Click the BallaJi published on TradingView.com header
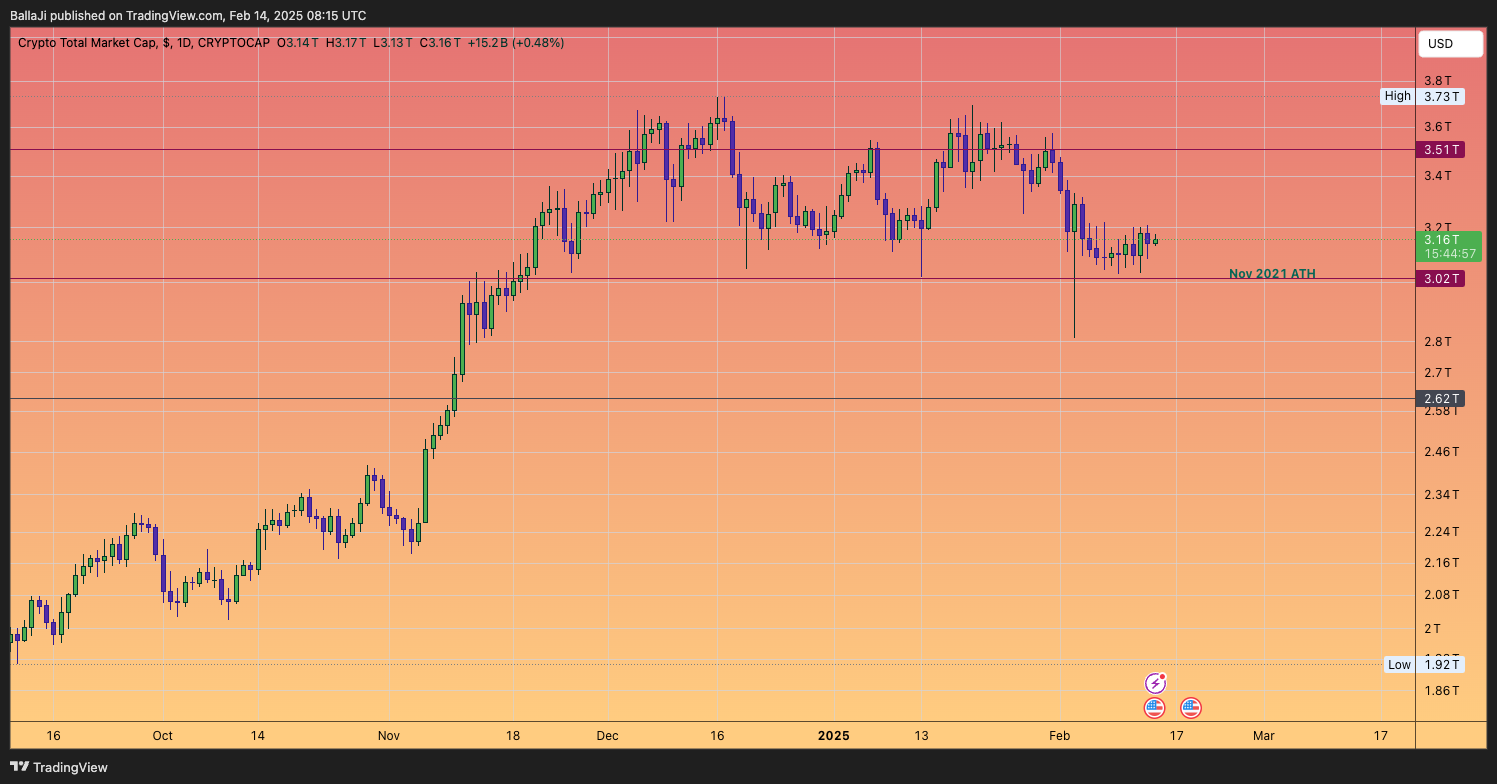 pos(188,15)
